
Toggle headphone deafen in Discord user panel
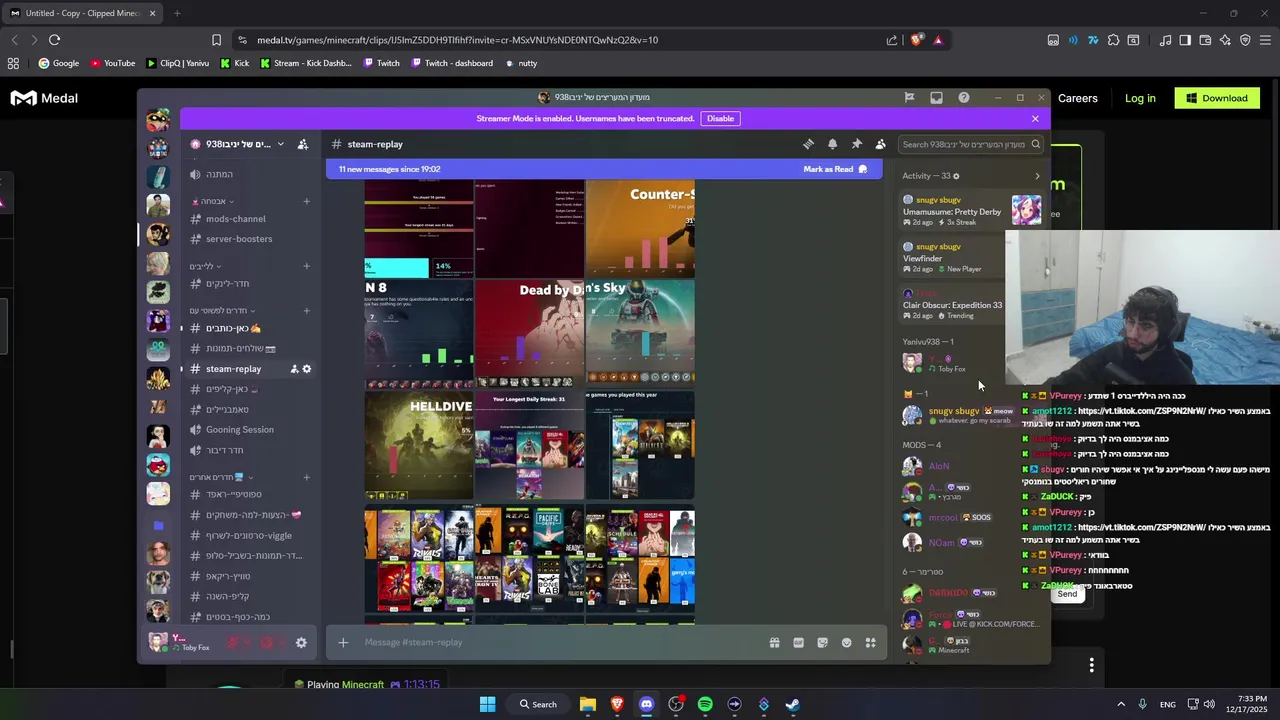(x=267, y=643)
